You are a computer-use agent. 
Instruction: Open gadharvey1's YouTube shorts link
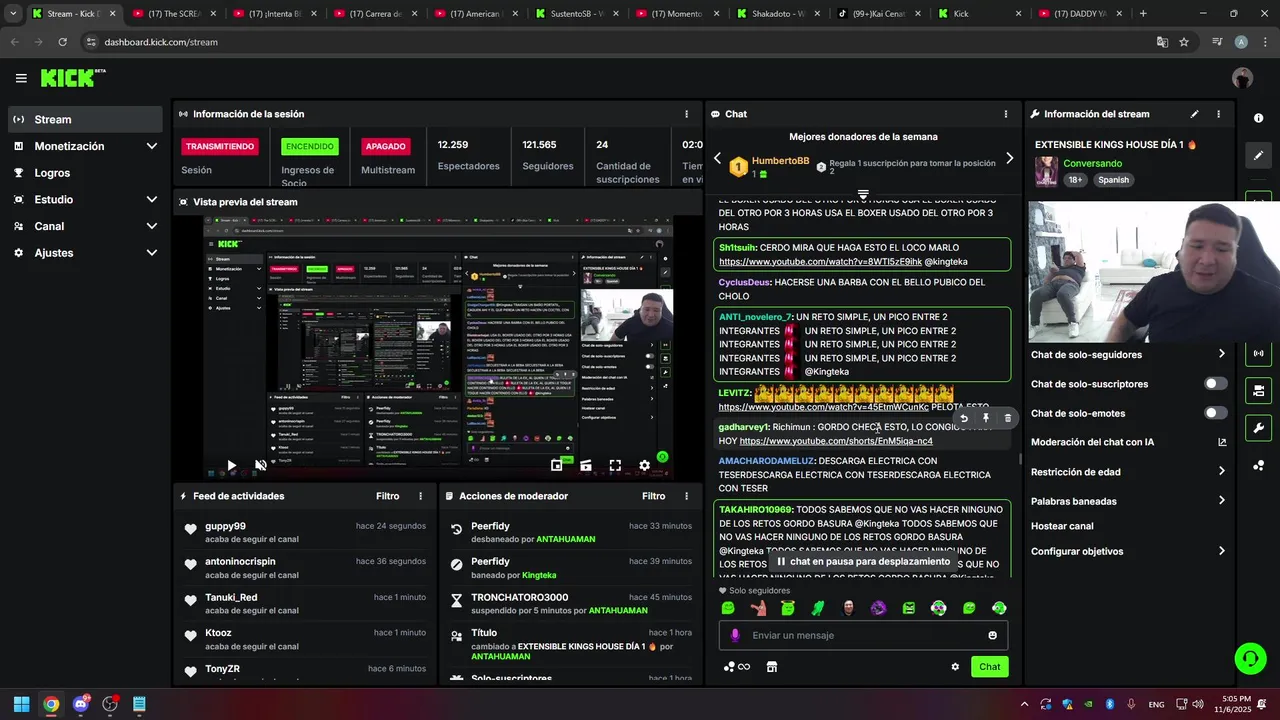click(x=836, y=441)
